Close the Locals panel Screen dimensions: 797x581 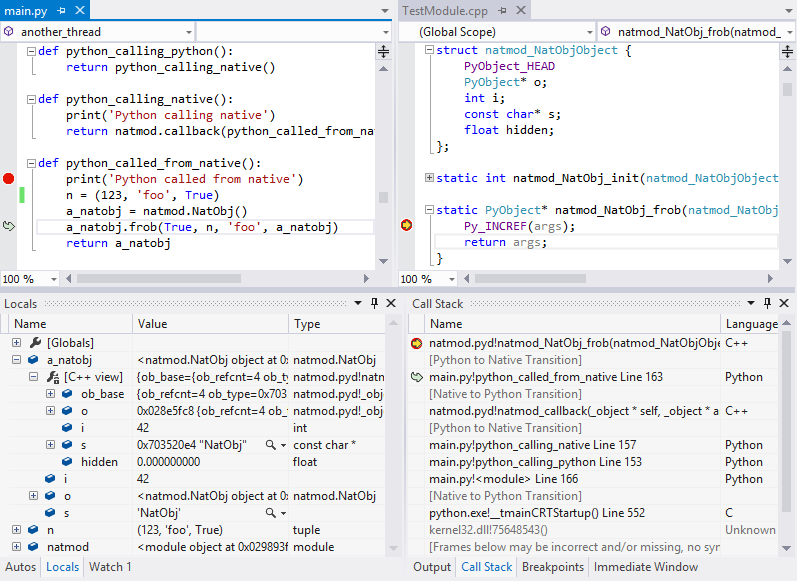pos(390,303)
